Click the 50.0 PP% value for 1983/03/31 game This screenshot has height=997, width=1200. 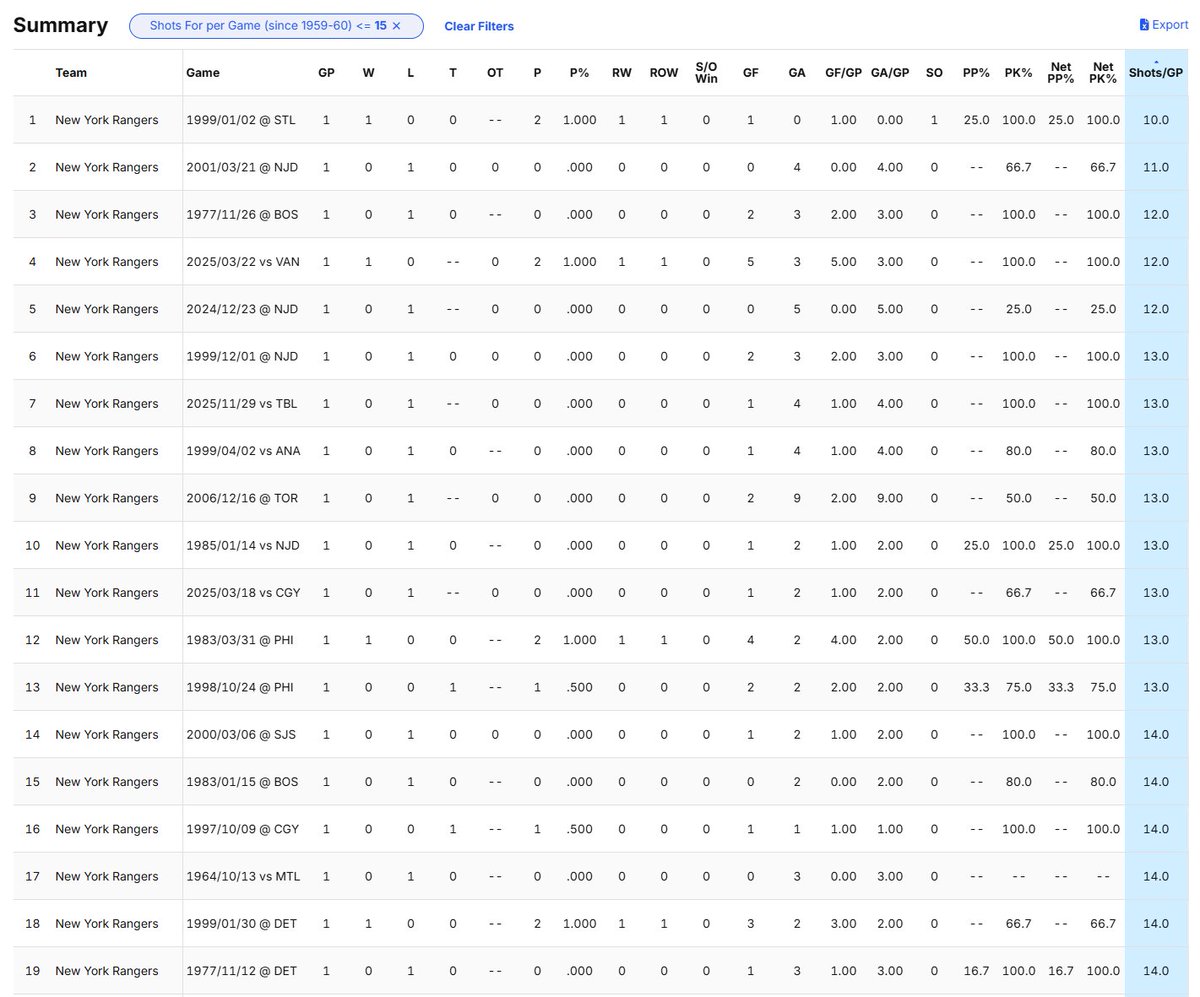(976, 640)
